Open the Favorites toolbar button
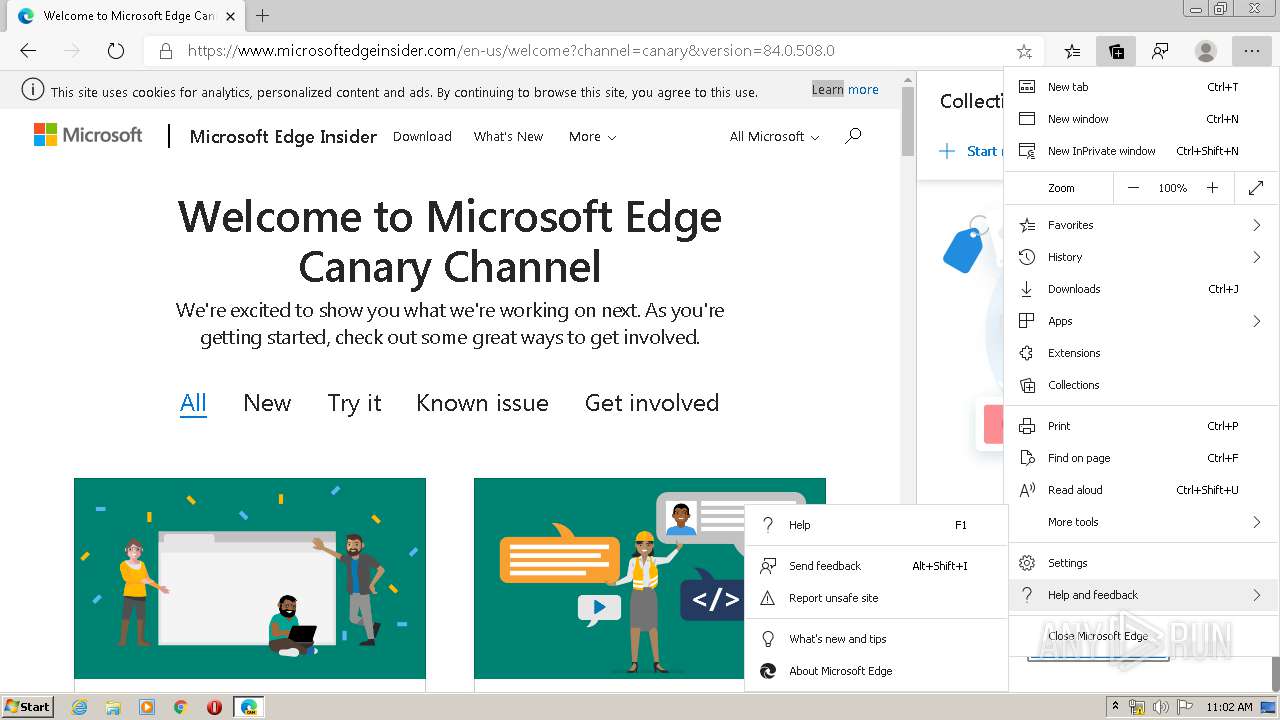 pyautogui.click(x=1072, y=51)
